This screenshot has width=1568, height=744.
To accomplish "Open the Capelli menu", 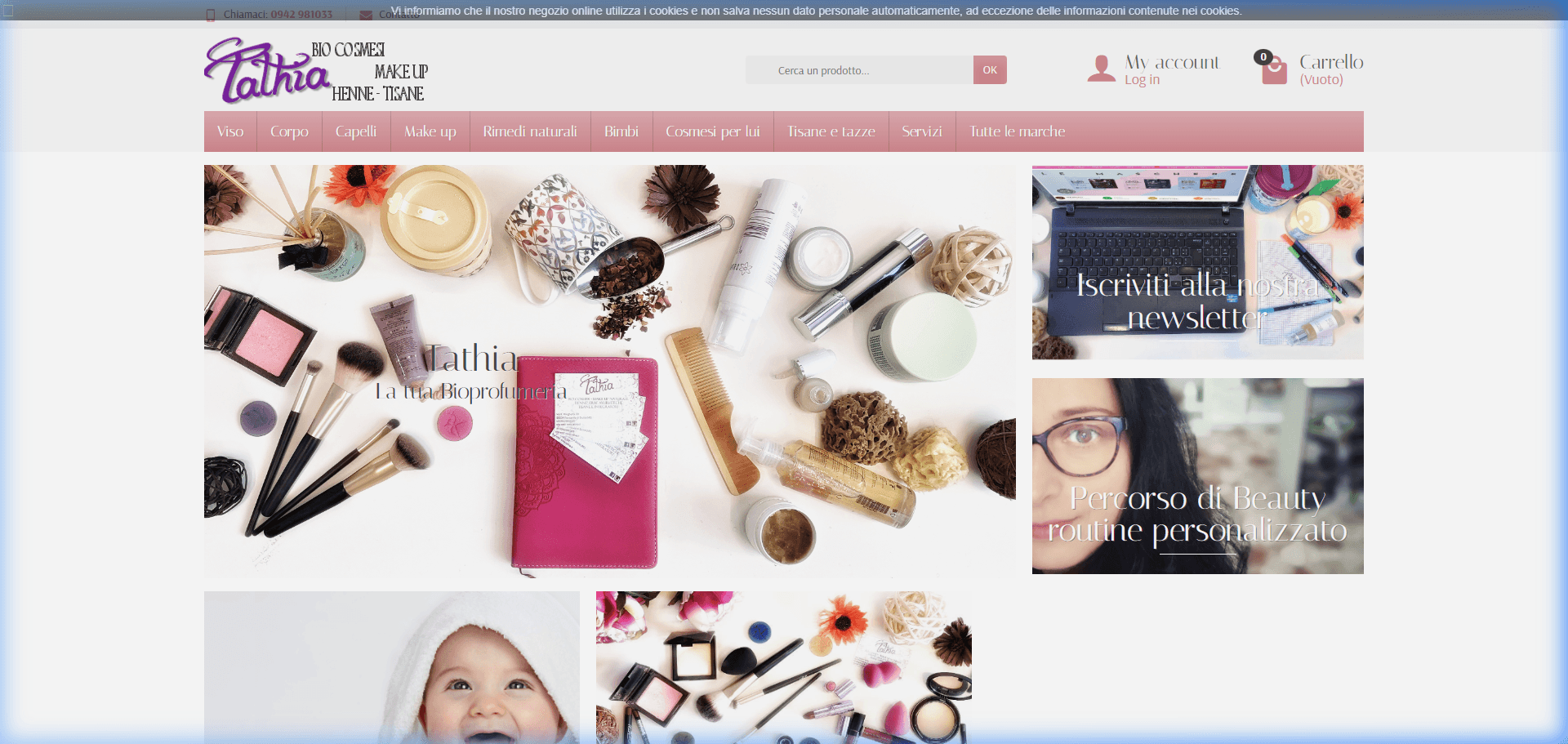I will pyautogui.click(x=356, y=131).
